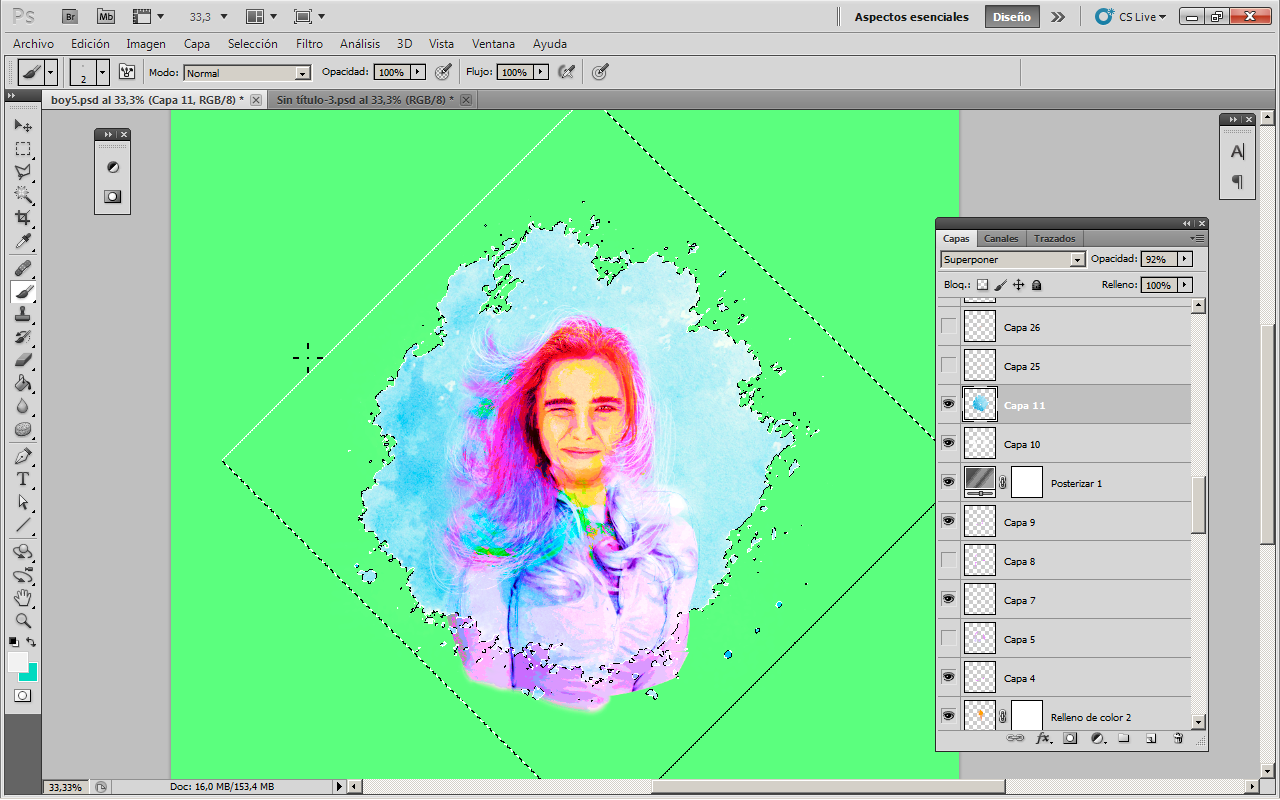Open the Selección menu
The height and width of the screenshot is (800, 1280).
tap(253, 44)
